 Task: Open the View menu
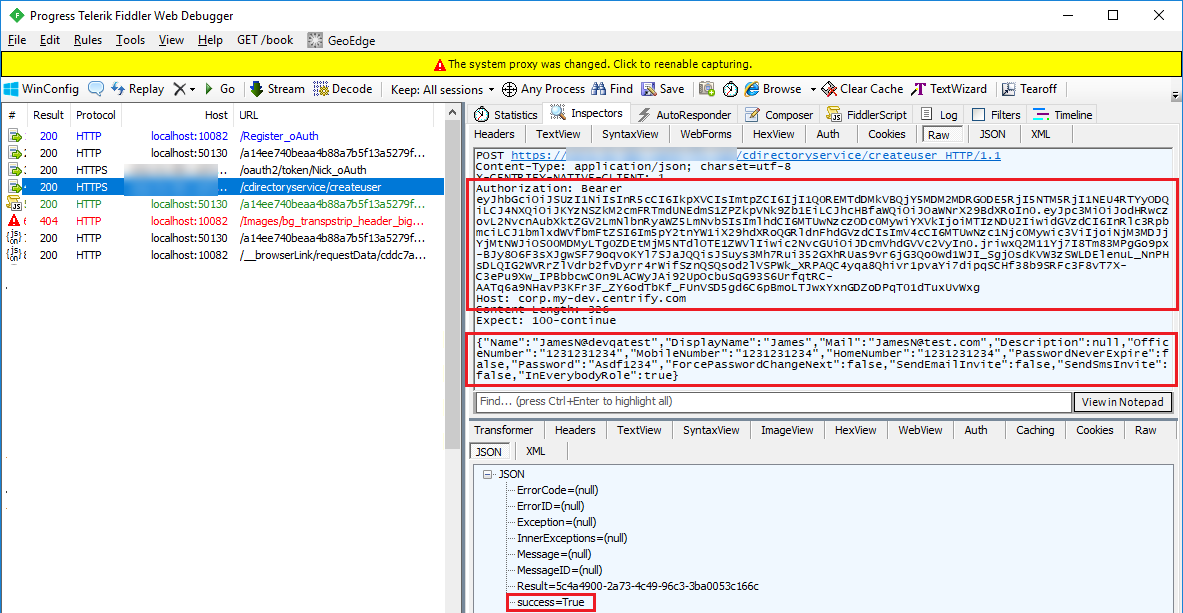(171, 40)
